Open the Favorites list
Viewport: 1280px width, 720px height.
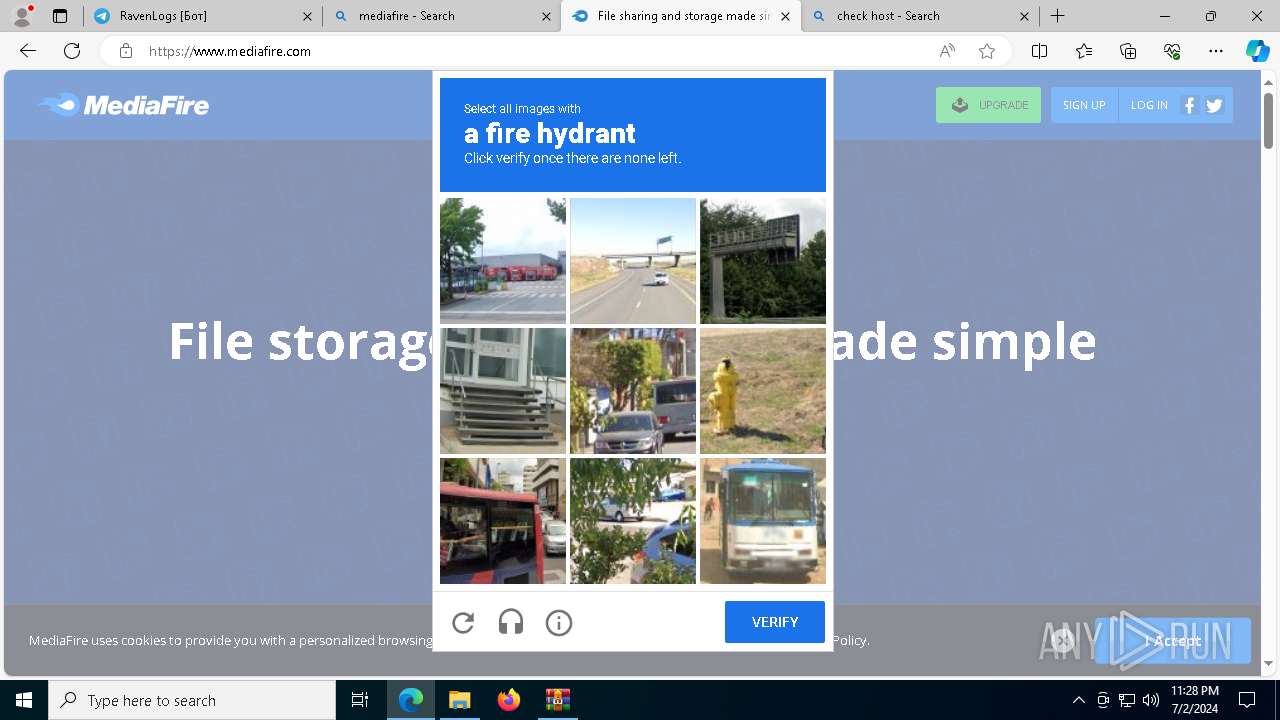[1084, 51]
